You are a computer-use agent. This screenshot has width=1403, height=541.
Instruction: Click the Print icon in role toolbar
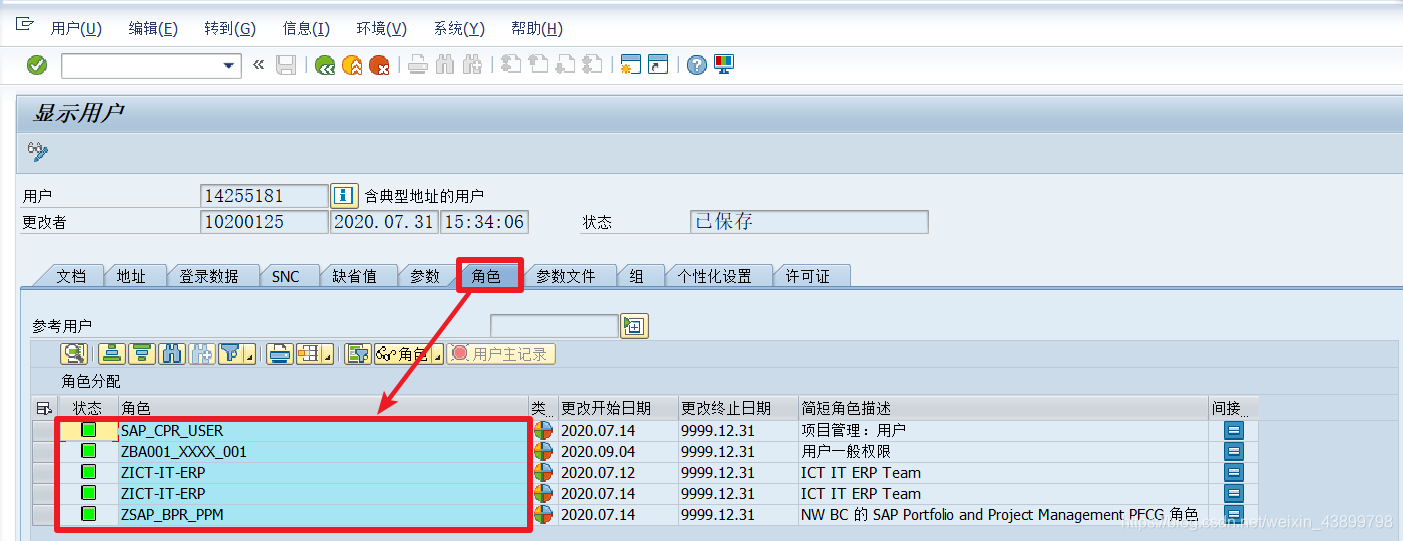point(280,354)
